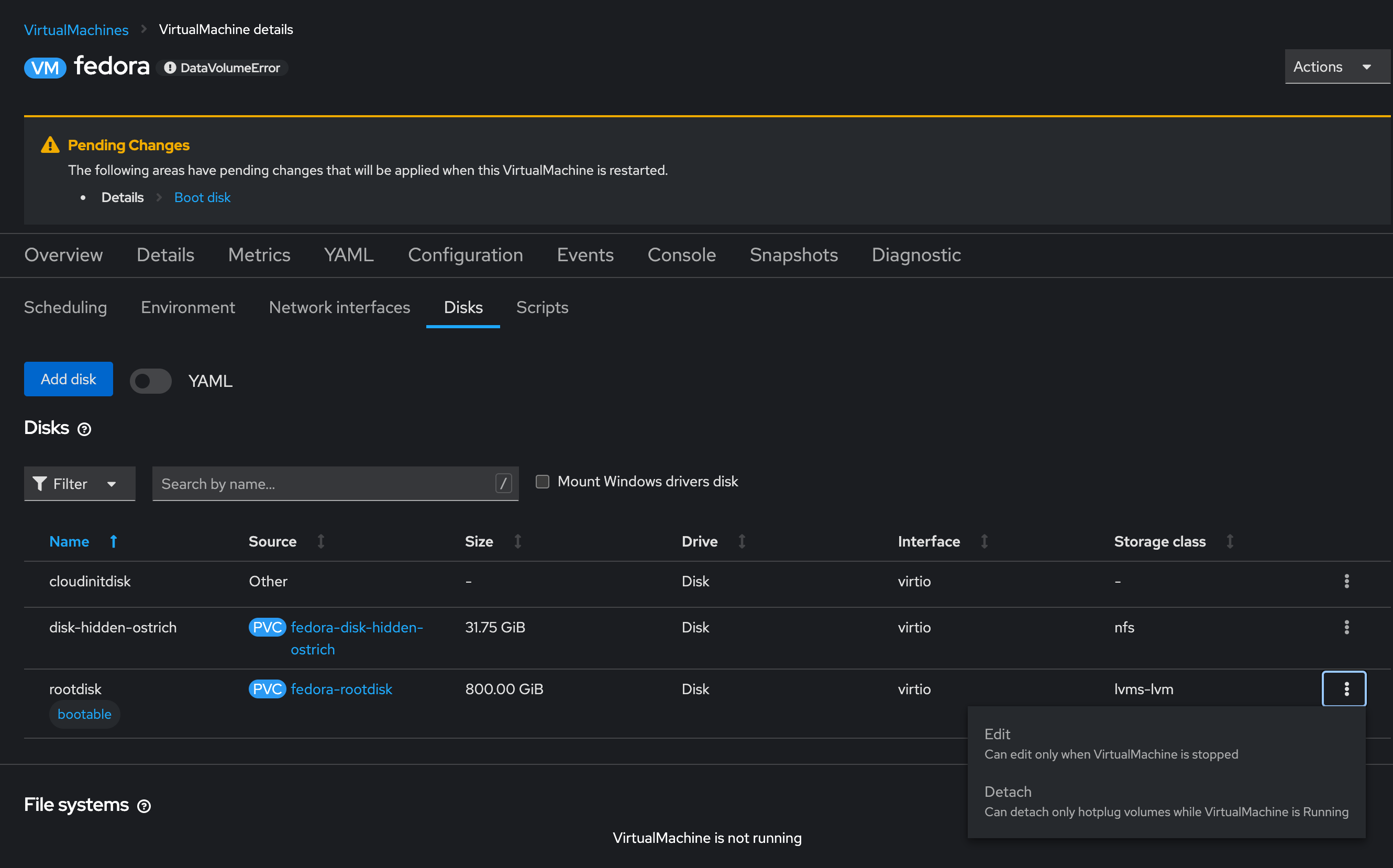Sort by Interface column icon

coord(983,541)
